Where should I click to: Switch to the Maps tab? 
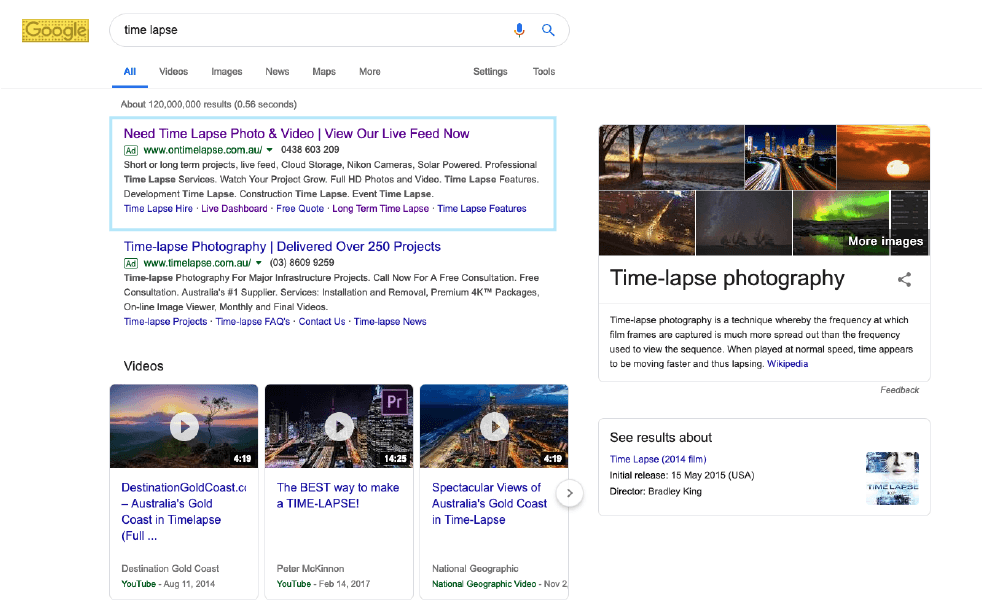(324, 72)
